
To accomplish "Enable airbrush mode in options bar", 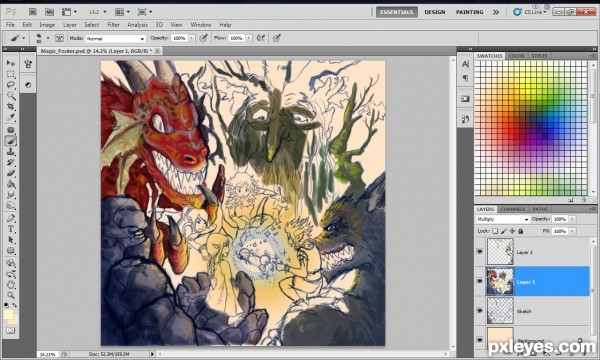I will (261, 38).
